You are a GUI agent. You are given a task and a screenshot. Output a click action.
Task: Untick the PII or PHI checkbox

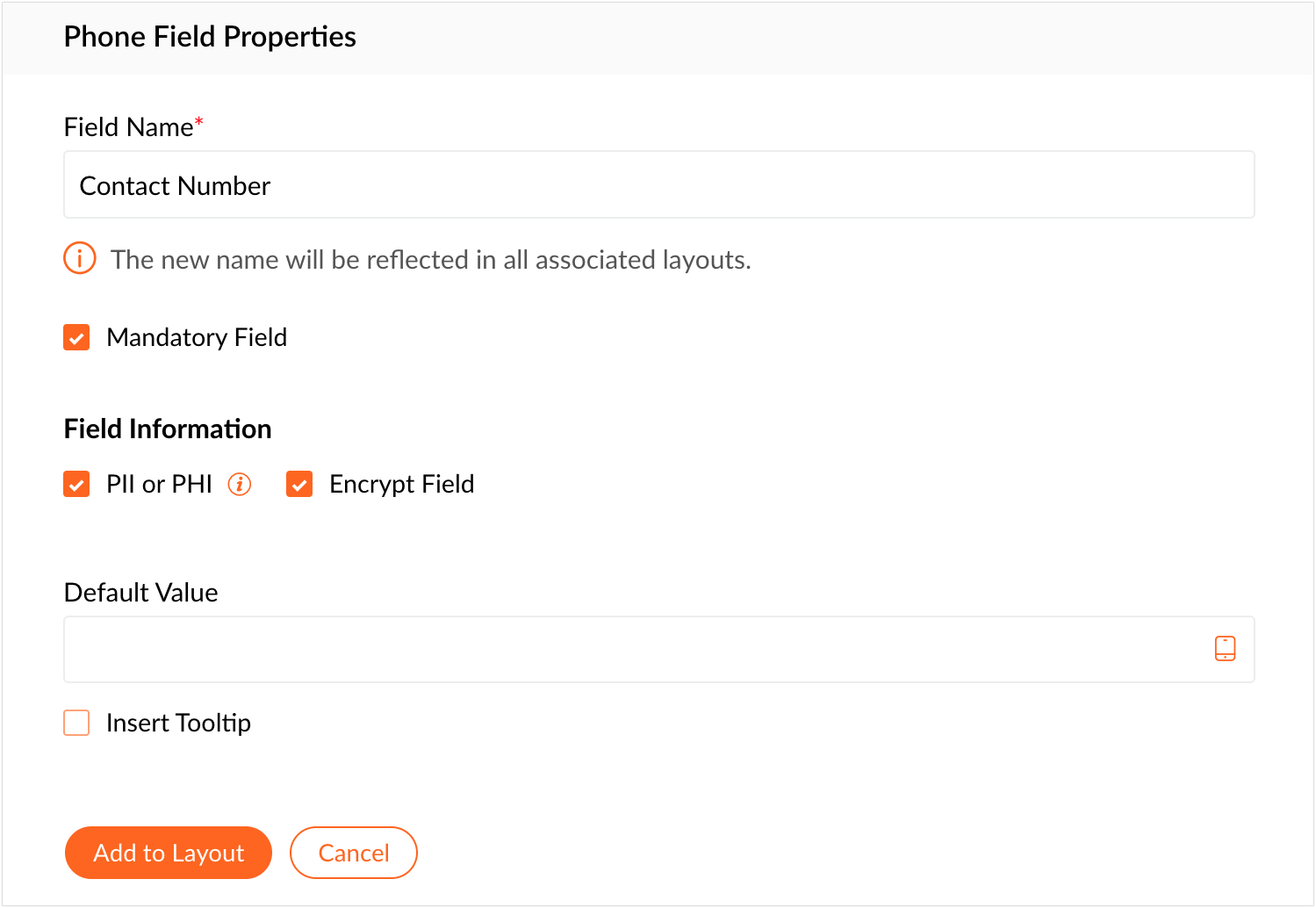point(76,484)
